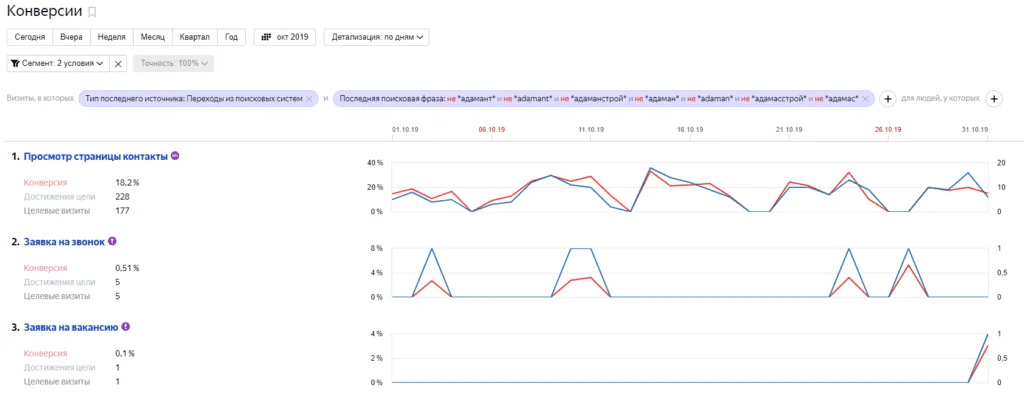
Task: Add a visit condition with plus button
Action: 888,99
